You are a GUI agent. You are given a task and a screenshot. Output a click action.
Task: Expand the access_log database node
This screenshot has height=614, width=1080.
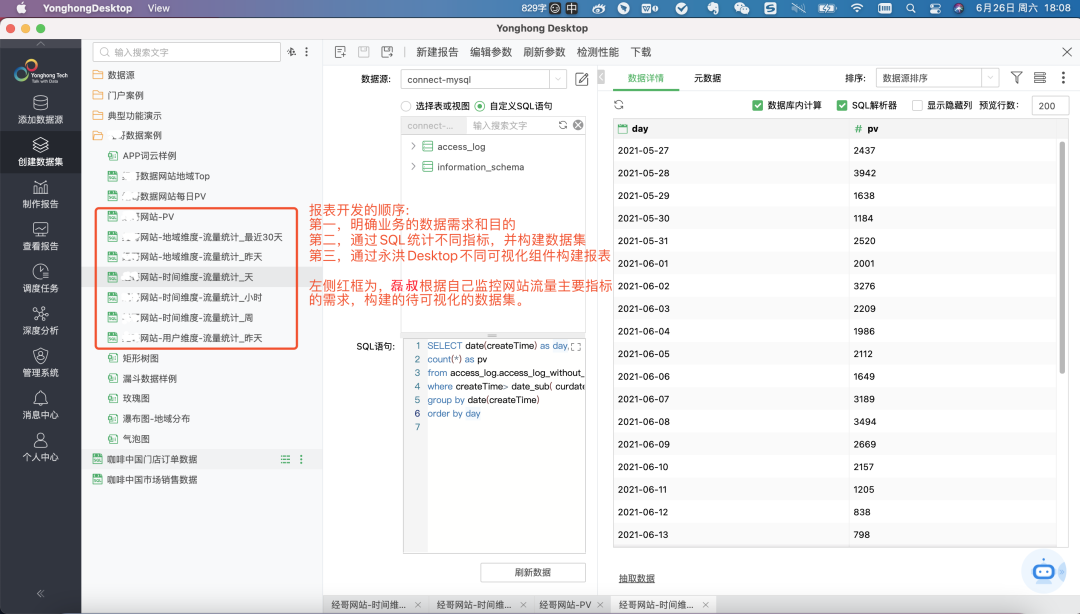413,146
